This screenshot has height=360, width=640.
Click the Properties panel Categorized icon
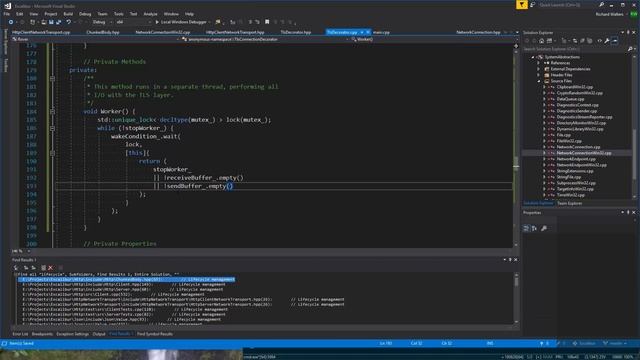click(x=526, y=229)
